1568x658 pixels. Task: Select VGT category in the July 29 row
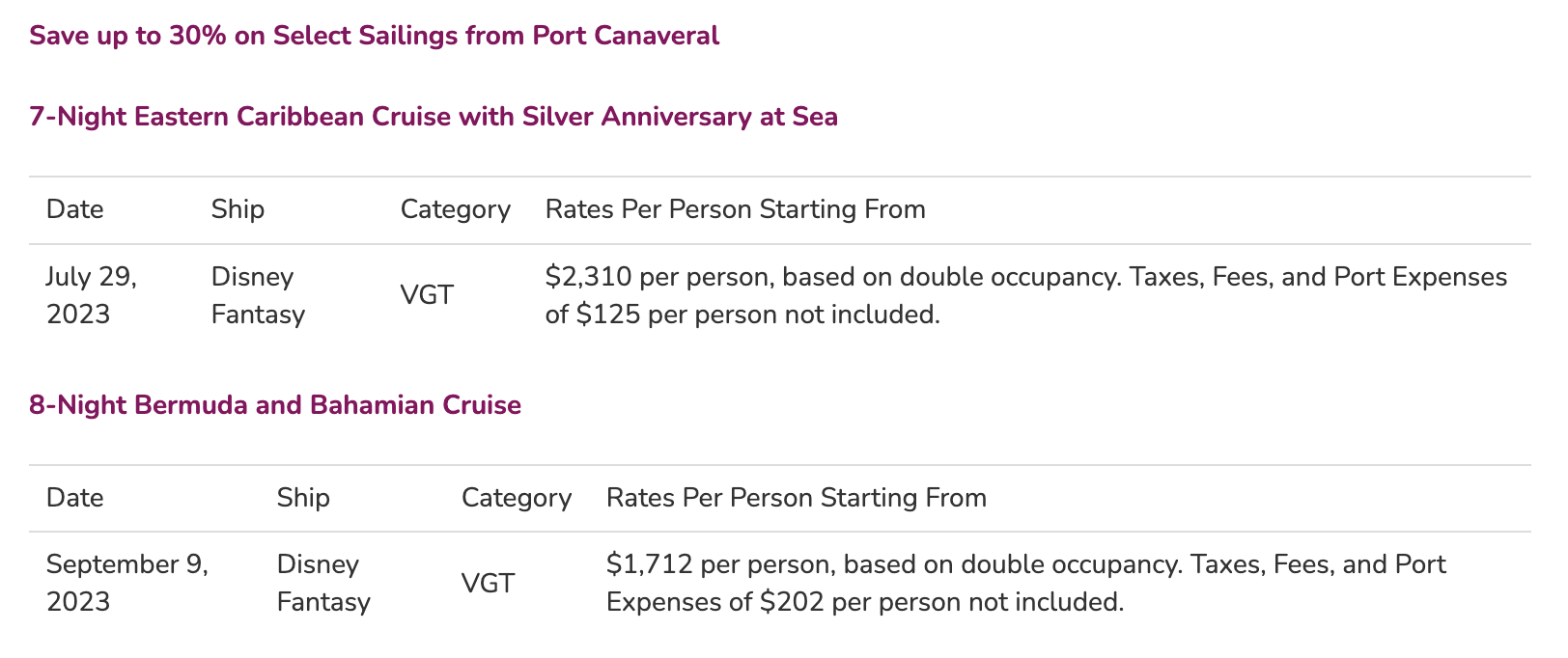[427, 295]
